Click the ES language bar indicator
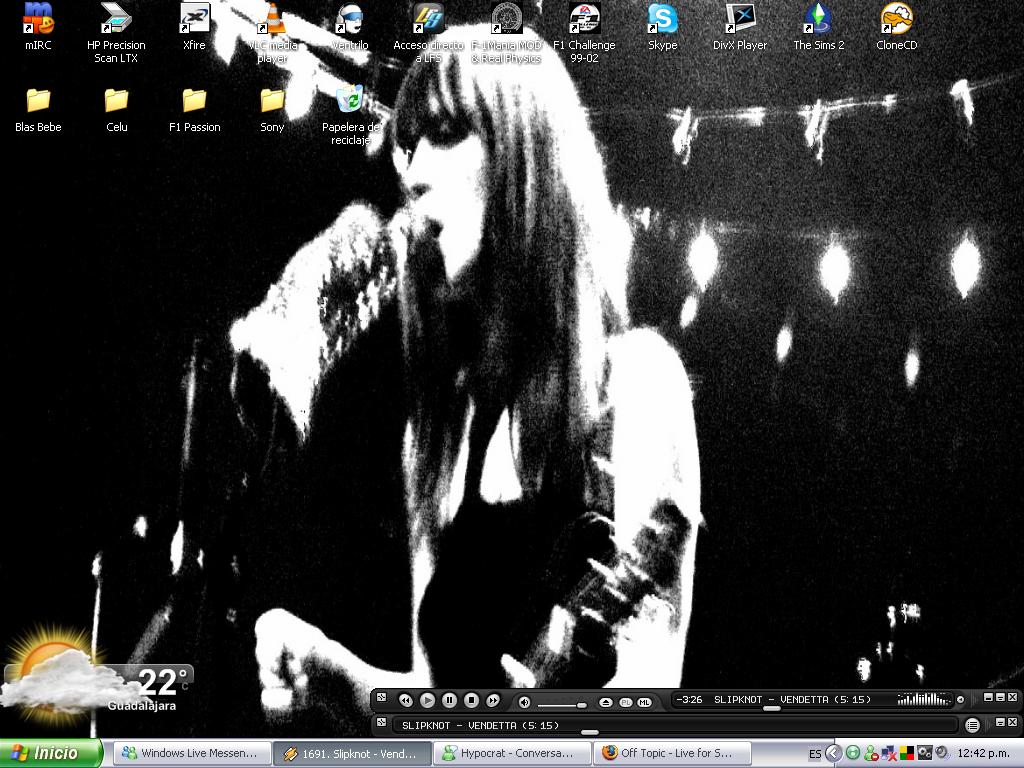1024x768 pixels. pos(815,754)
